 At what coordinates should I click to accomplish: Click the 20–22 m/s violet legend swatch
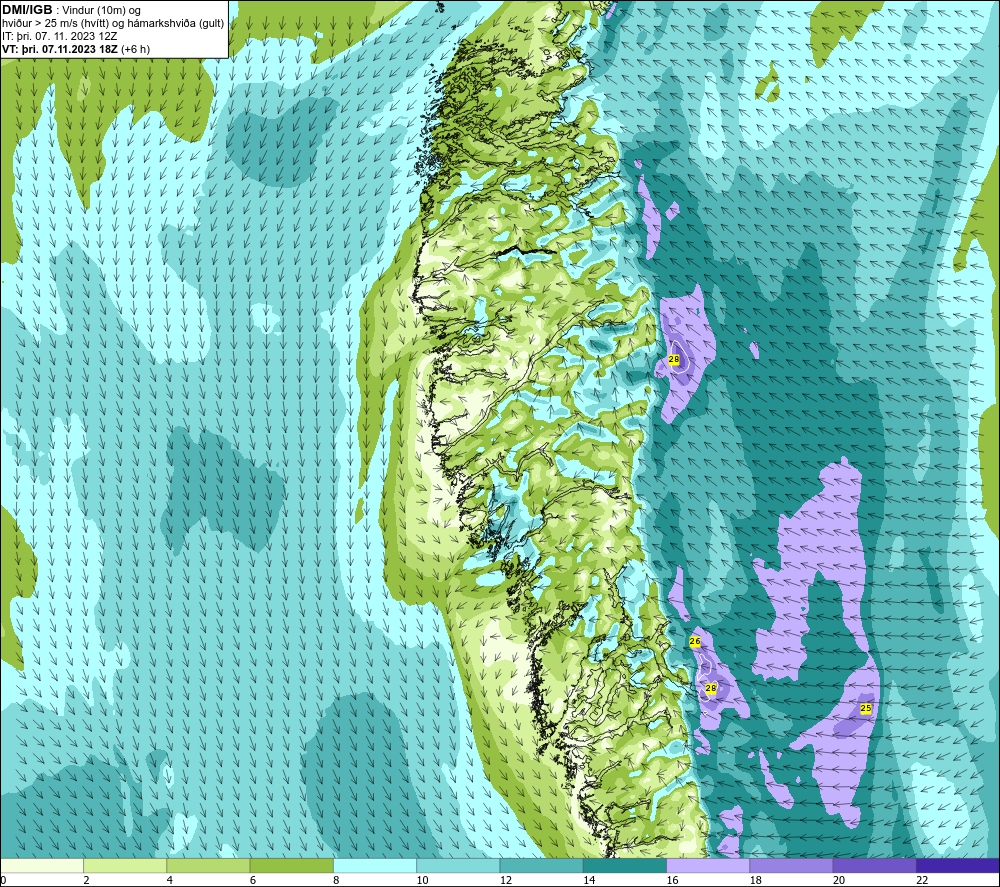pos(874,866)
